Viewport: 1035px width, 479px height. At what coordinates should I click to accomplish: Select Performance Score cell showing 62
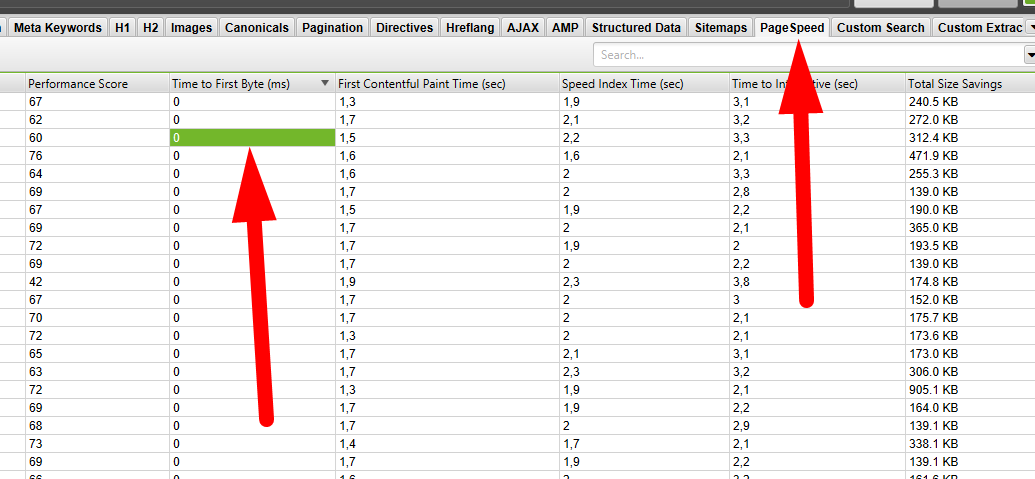(x=97, y=120)
